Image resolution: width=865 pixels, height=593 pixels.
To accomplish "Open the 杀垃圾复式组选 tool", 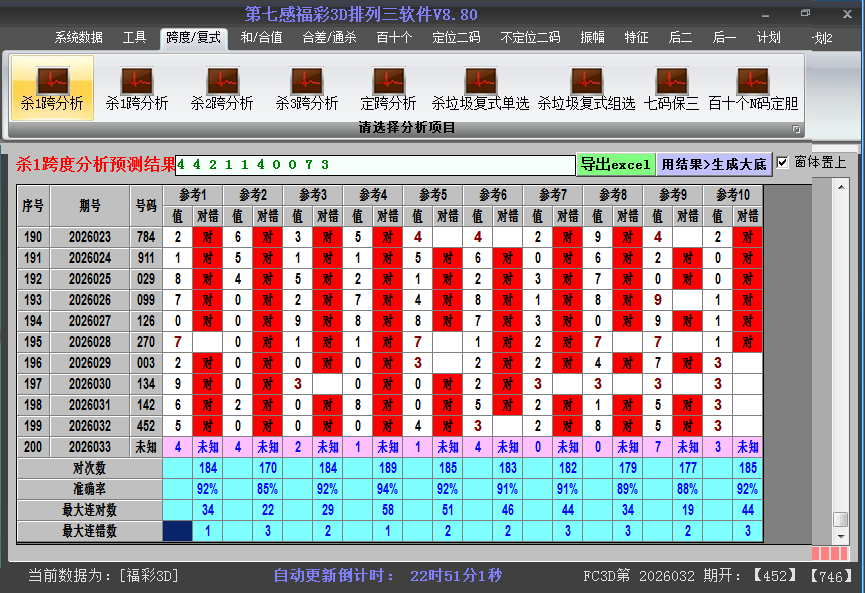I will click(x=586, y=88).
